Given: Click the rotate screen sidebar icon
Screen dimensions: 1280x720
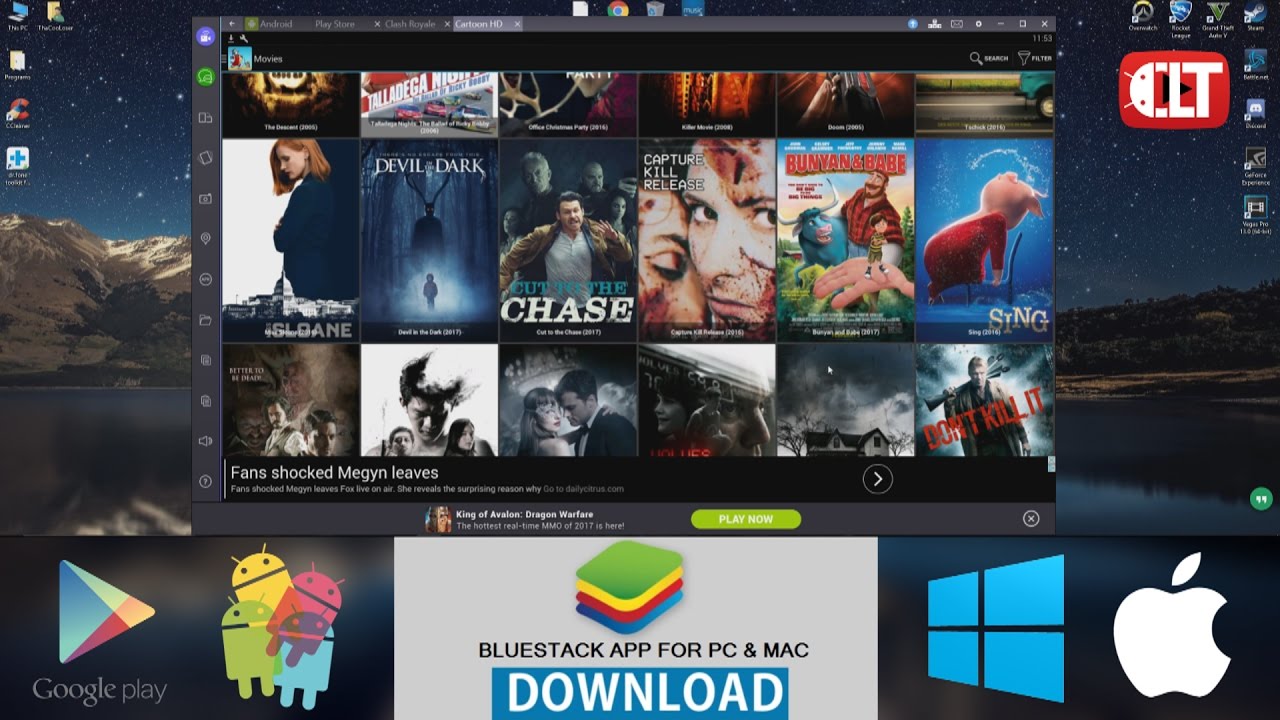Looking at the screenshot, I should click(x=206, y=158).
